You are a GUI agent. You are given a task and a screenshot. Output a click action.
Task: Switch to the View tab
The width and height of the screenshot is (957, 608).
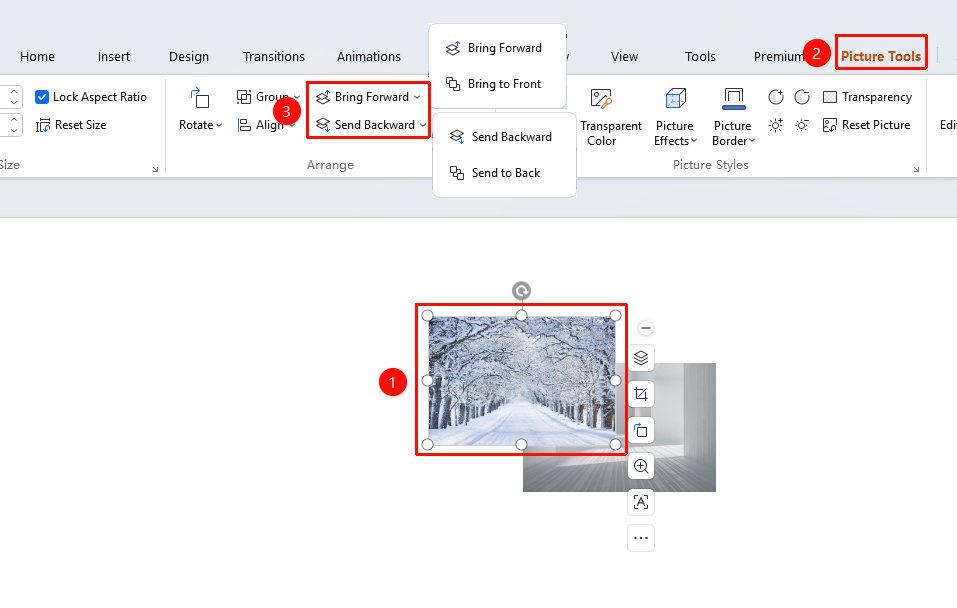click(x=624, y=57)
